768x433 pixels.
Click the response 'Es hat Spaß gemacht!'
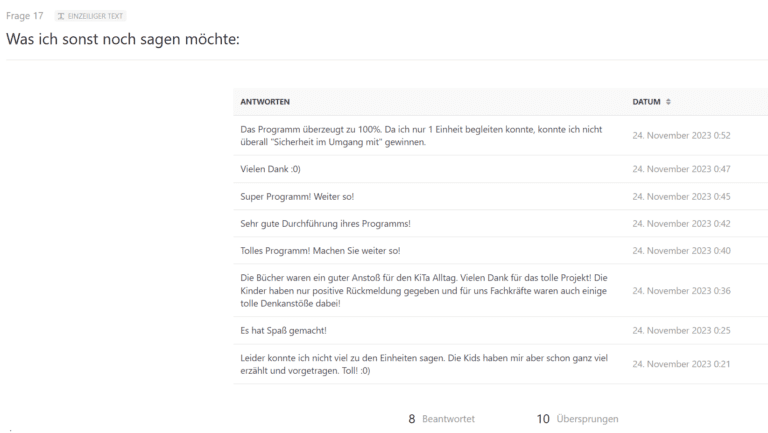(283, 331)
